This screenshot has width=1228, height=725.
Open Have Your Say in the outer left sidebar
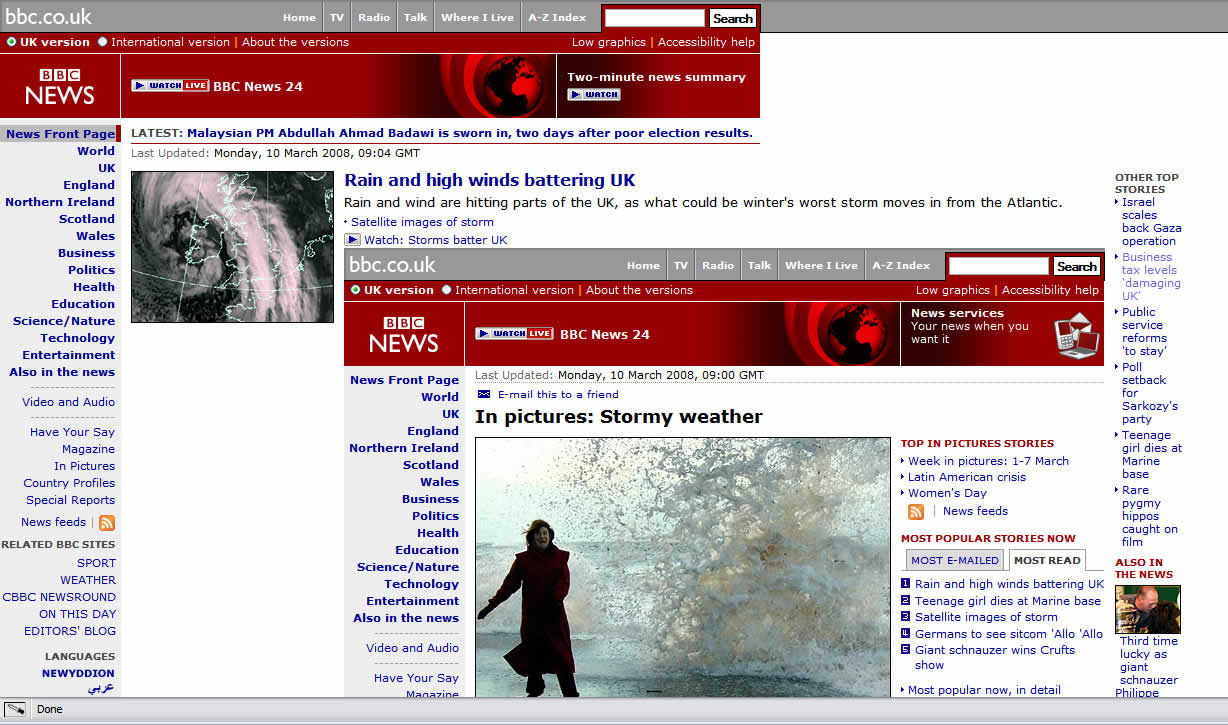point(72,432)
